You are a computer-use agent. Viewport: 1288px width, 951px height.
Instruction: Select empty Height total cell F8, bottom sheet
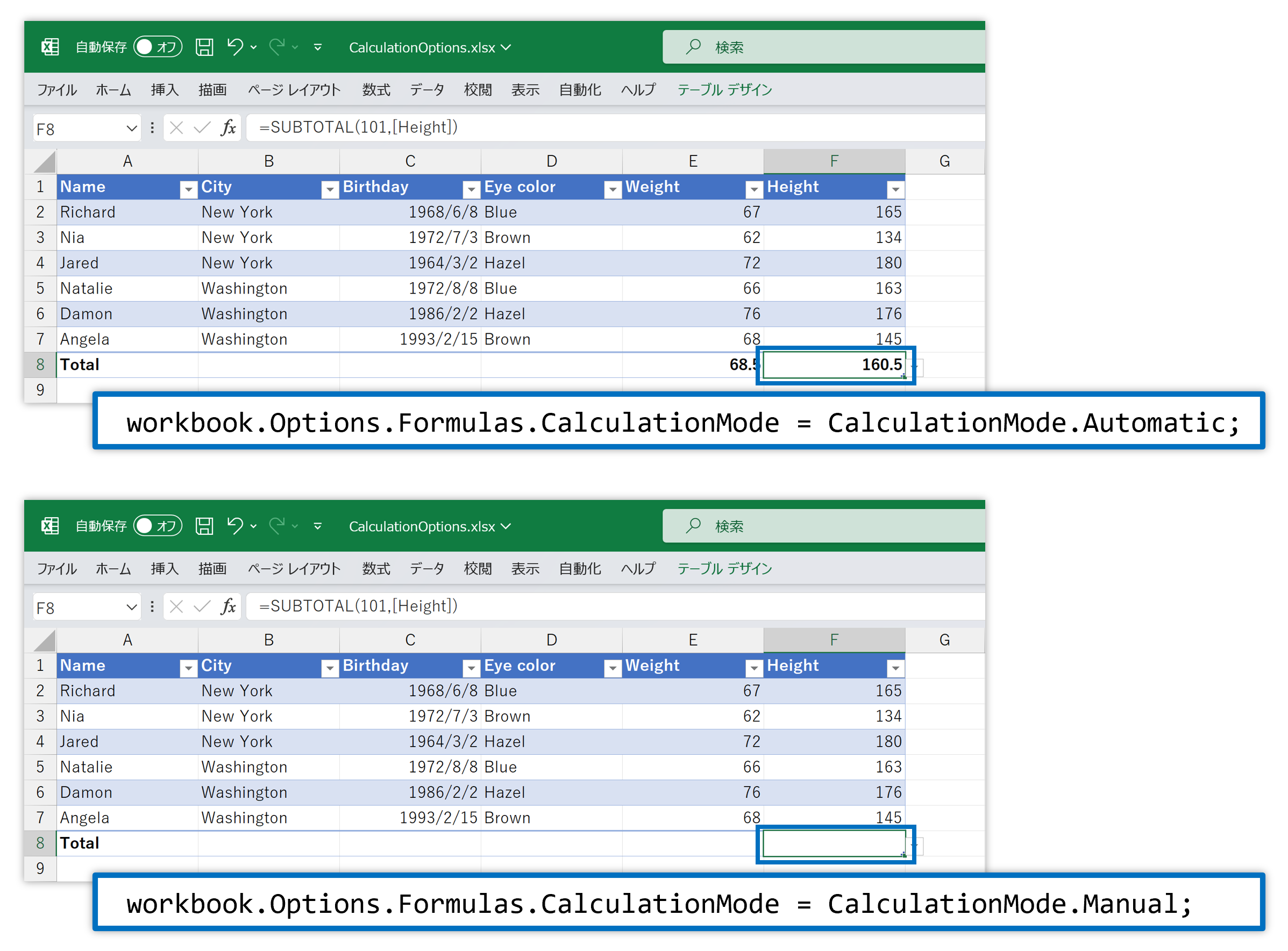(x=834, y=844)
